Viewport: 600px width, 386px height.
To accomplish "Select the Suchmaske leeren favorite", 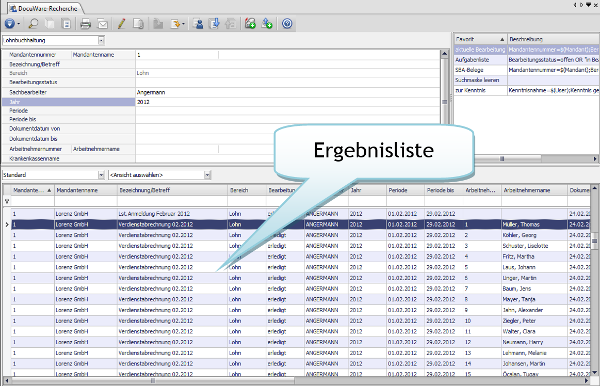I will click(x=527, y=80).
